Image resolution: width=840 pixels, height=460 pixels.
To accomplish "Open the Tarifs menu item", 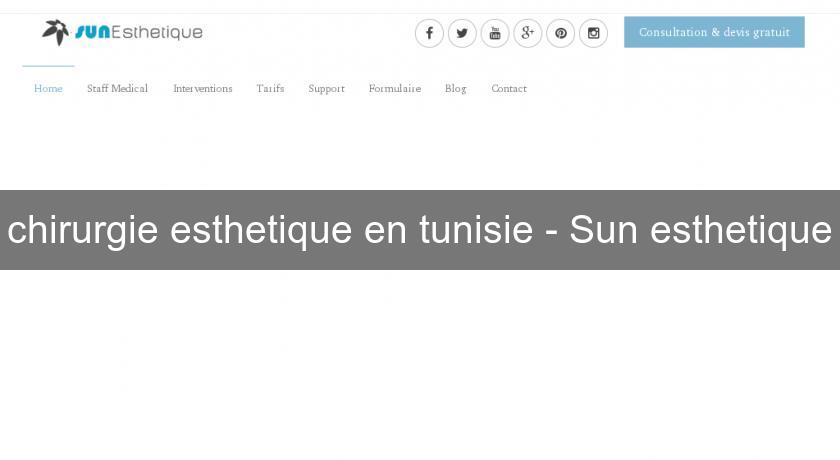I will [270, 88].
